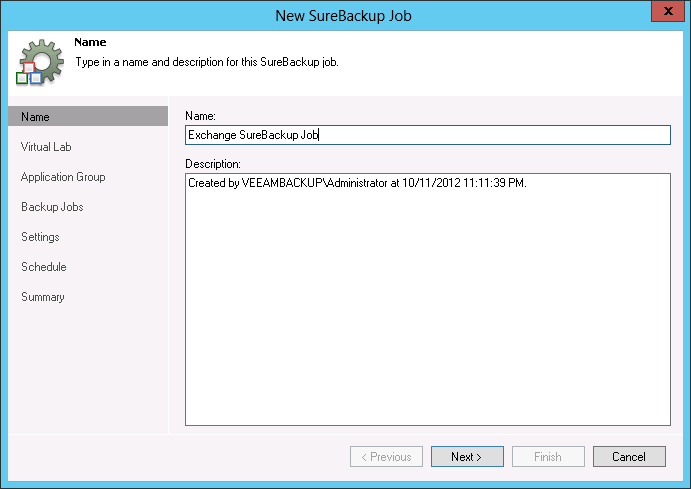This screenshot has height=489, width=691.
Task: Select the Name step in sidebar
Action: point(88,116)
